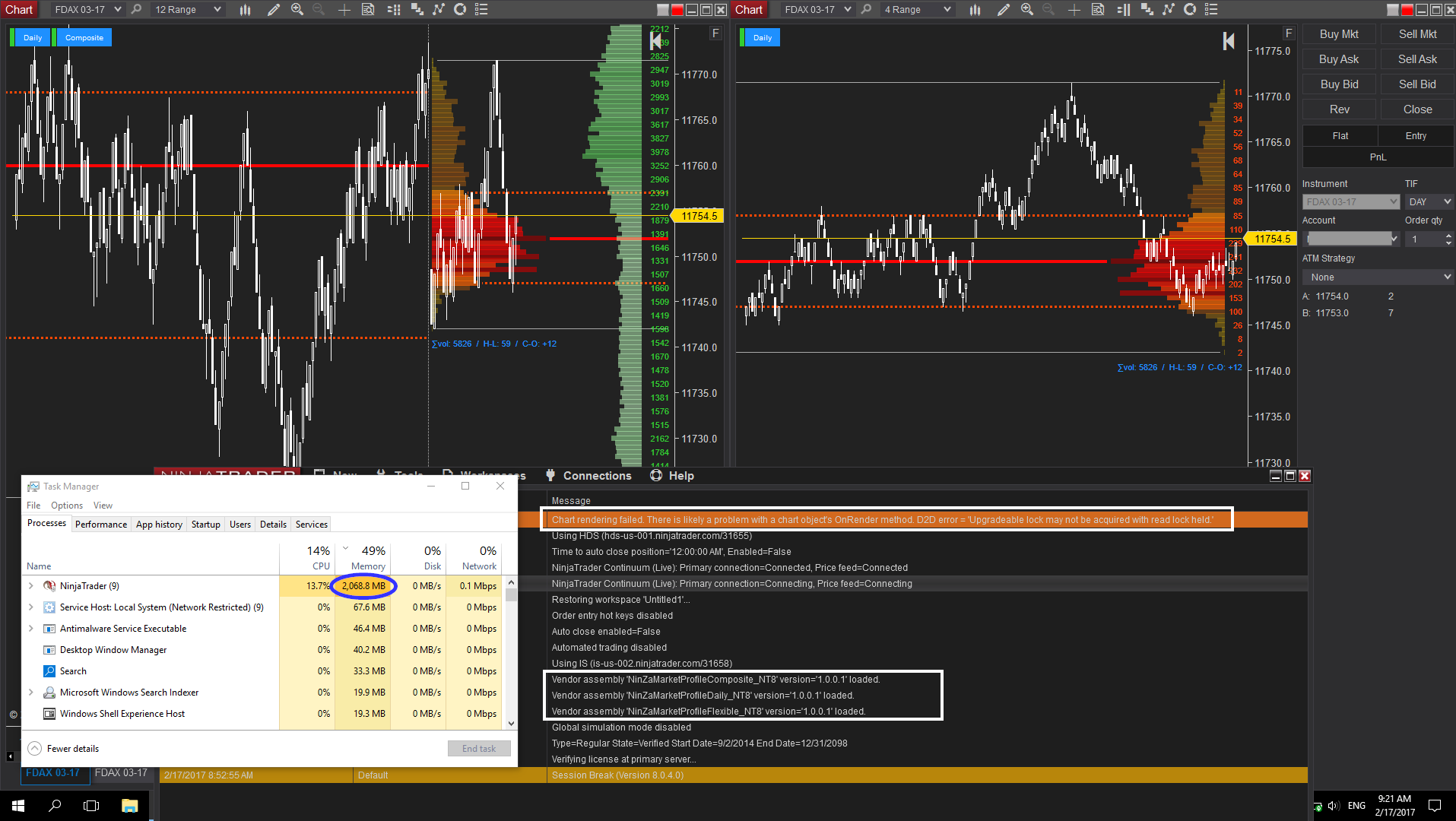Switch to the Services tab
This screenshot has height=821, width=1456.
[x=312, y=525]
